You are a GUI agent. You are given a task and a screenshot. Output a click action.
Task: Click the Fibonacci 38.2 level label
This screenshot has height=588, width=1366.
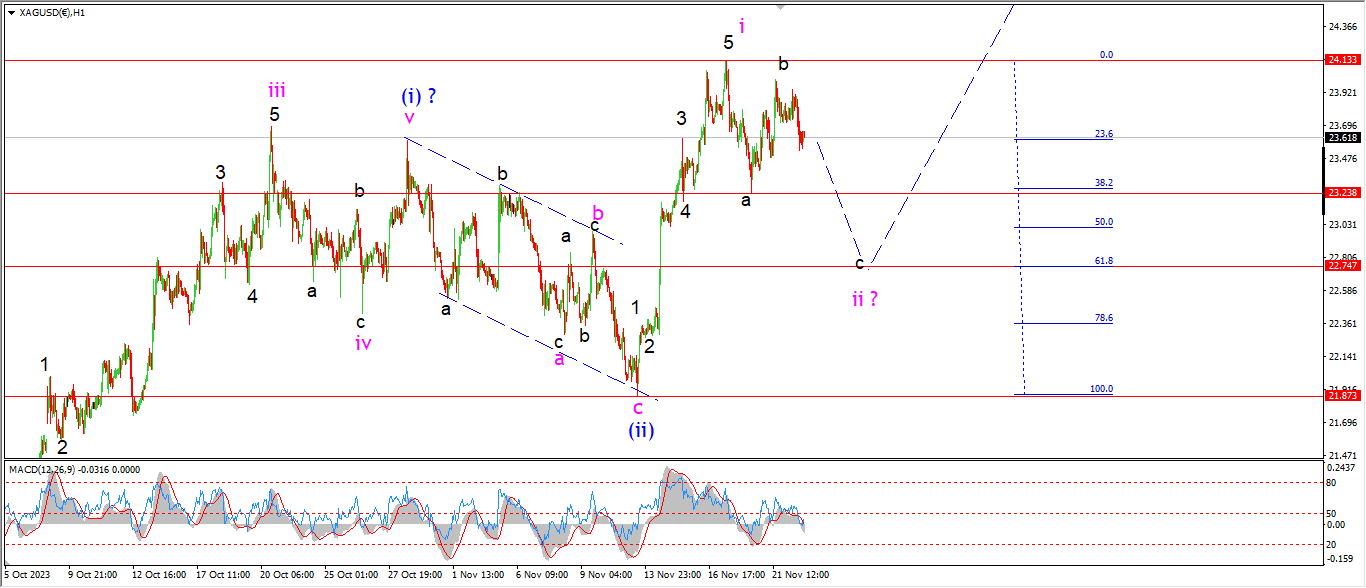pyautogui.click(x=1104, y=183)
